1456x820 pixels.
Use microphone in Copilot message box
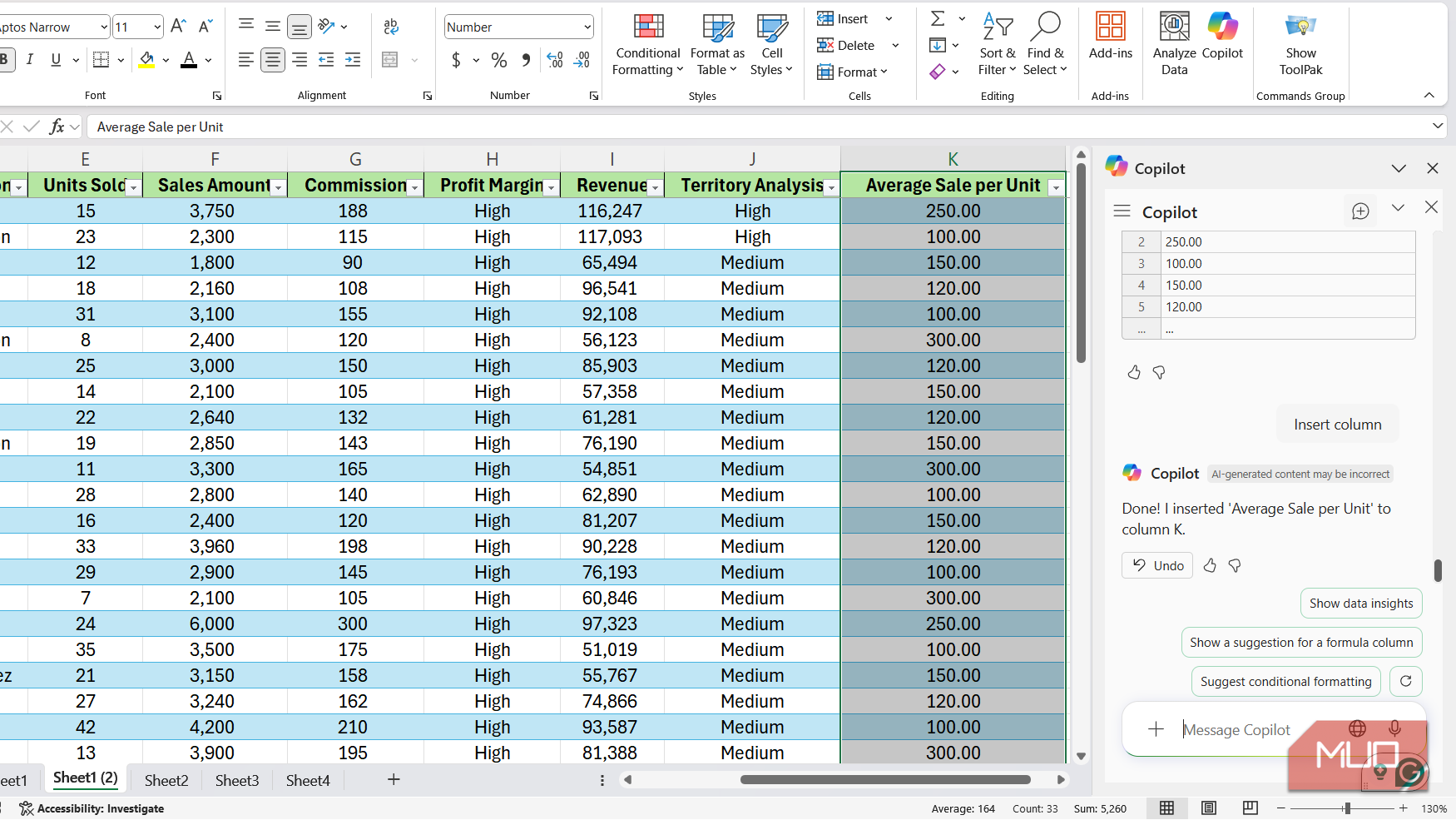[x=1394, y=728]
